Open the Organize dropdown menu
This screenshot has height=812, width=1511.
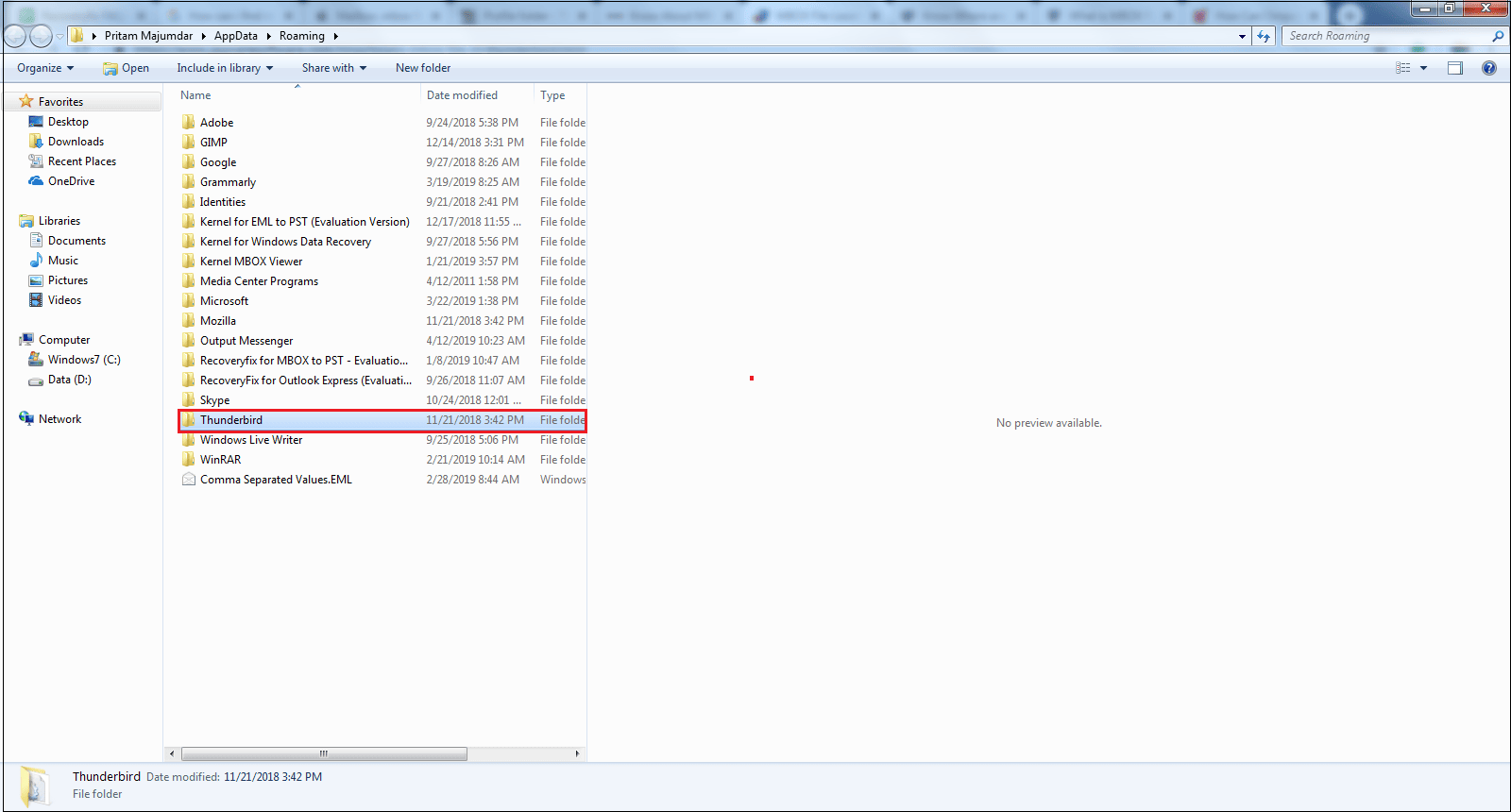[x=45, y=68]
